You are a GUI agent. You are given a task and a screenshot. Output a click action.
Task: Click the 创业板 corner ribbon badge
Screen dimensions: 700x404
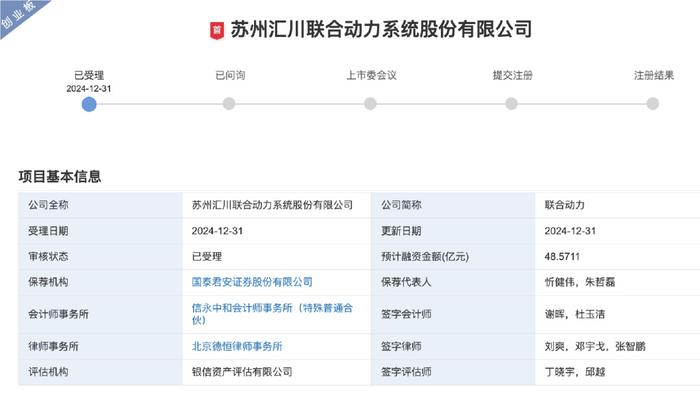pos(20,19)
